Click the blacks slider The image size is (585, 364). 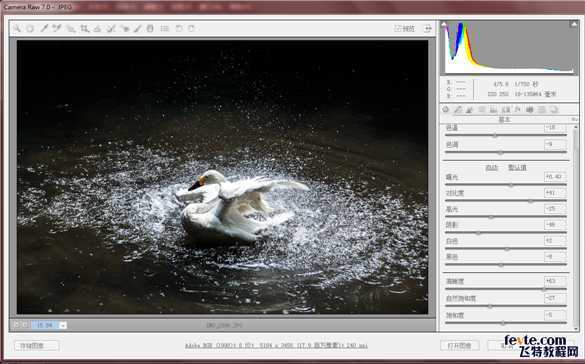pyautogui.click(x=506, y=265)
